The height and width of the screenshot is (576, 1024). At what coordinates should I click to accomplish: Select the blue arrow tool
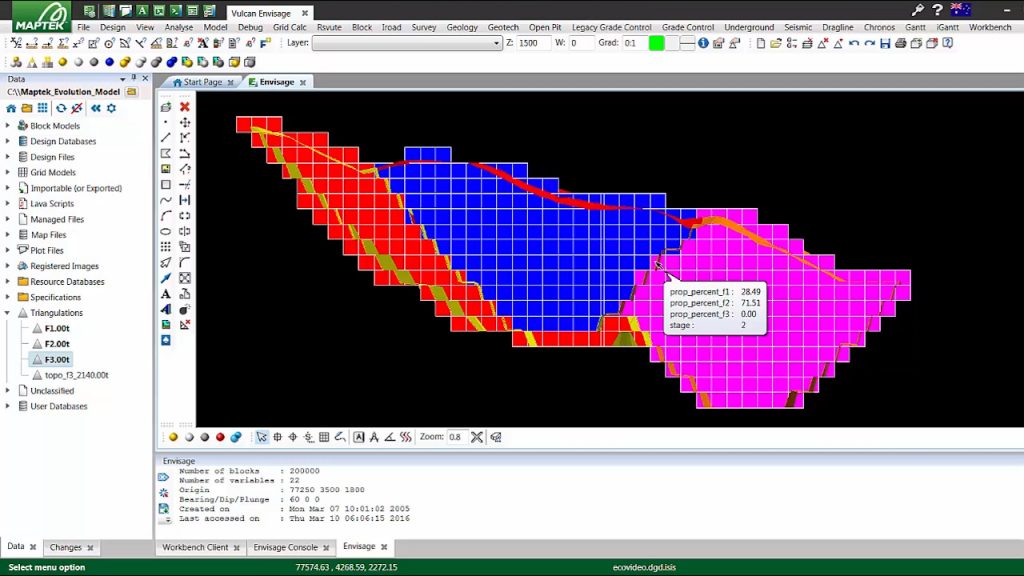coord(166,278)
